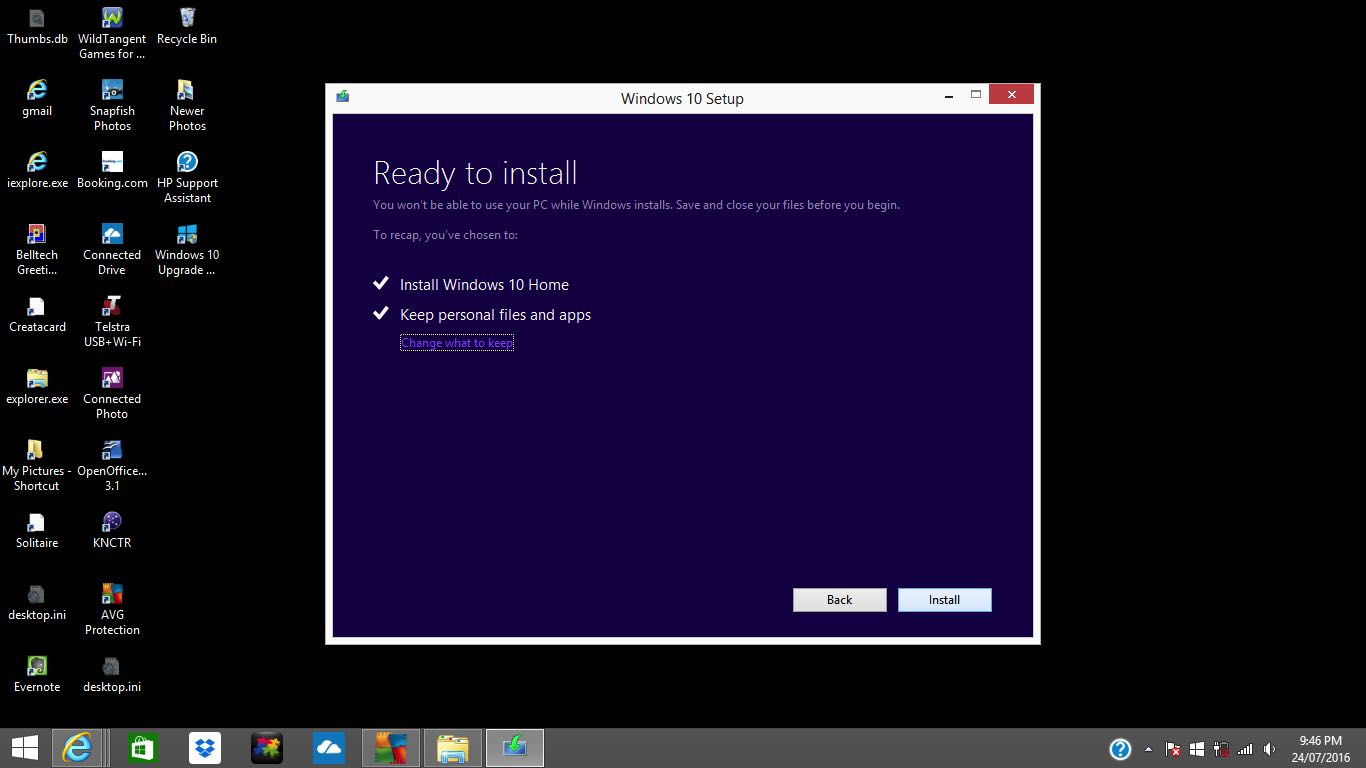The height and width of the screenshot is (768, 1366).
Task: Select the desktop.ini icon above Evernote
Action: [x=37, y=603]
